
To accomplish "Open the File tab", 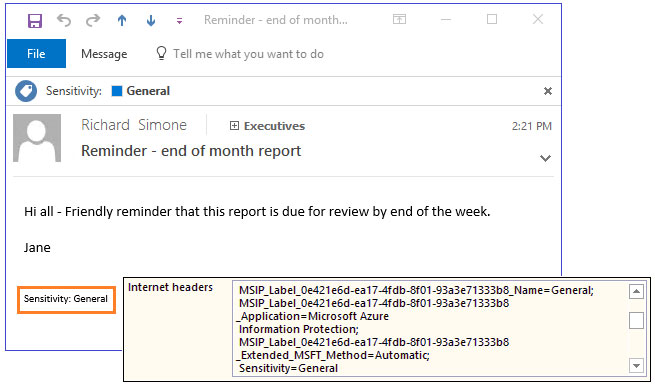I will 36,53.
